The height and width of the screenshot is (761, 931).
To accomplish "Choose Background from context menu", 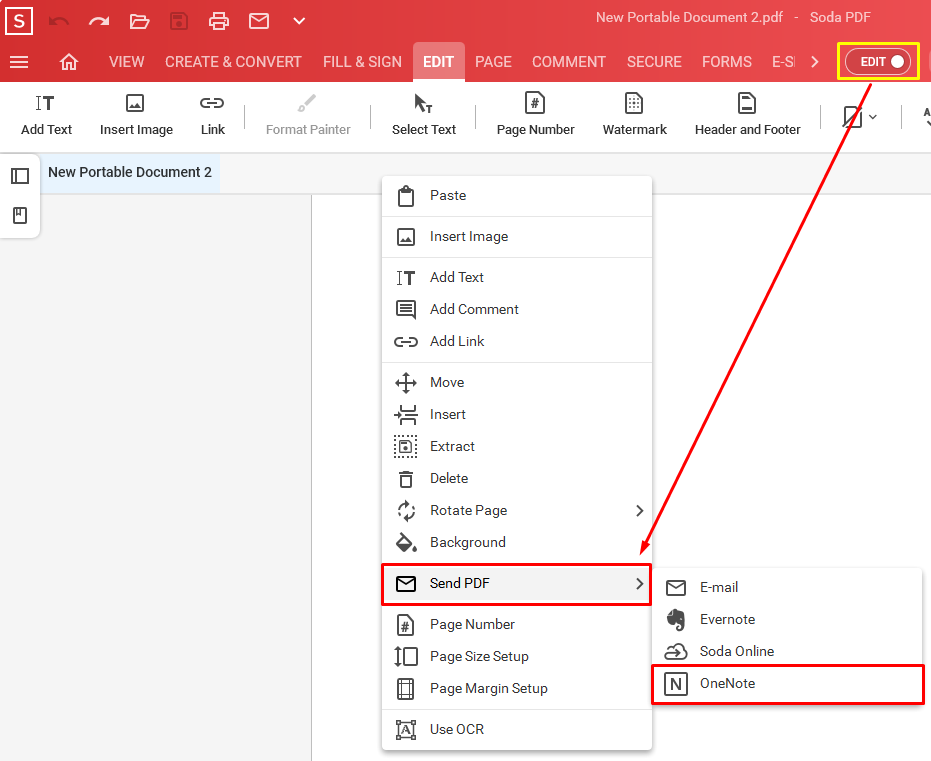I will (517, 543).
